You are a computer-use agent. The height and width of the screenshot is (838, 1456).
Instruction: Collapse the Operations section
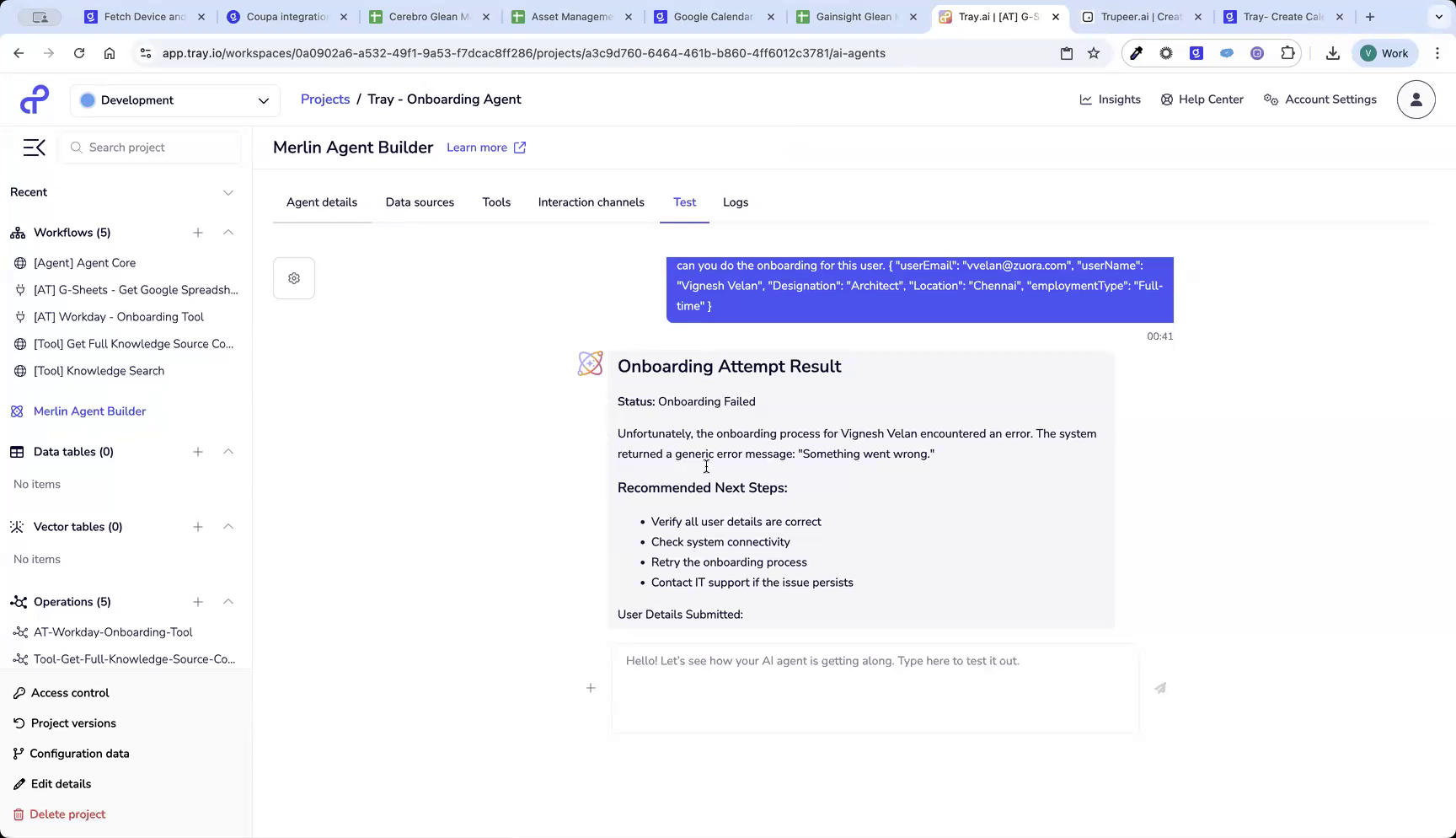pos(228,602)
